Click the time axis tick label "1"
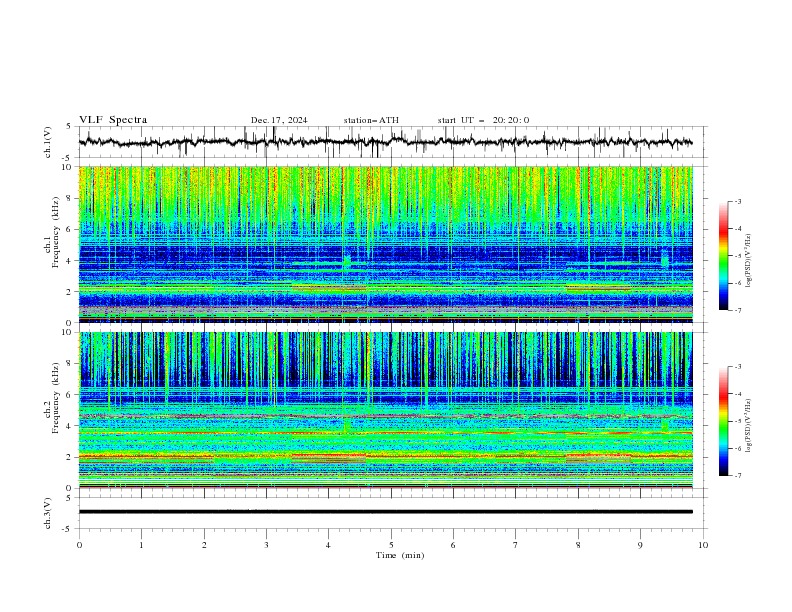 tap(141, 545)
